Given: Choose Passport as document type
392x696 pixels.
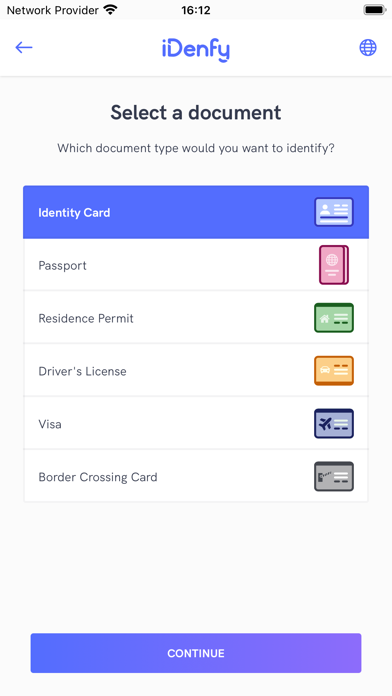Looking at the screenshot, I should [x=196, y=265].
